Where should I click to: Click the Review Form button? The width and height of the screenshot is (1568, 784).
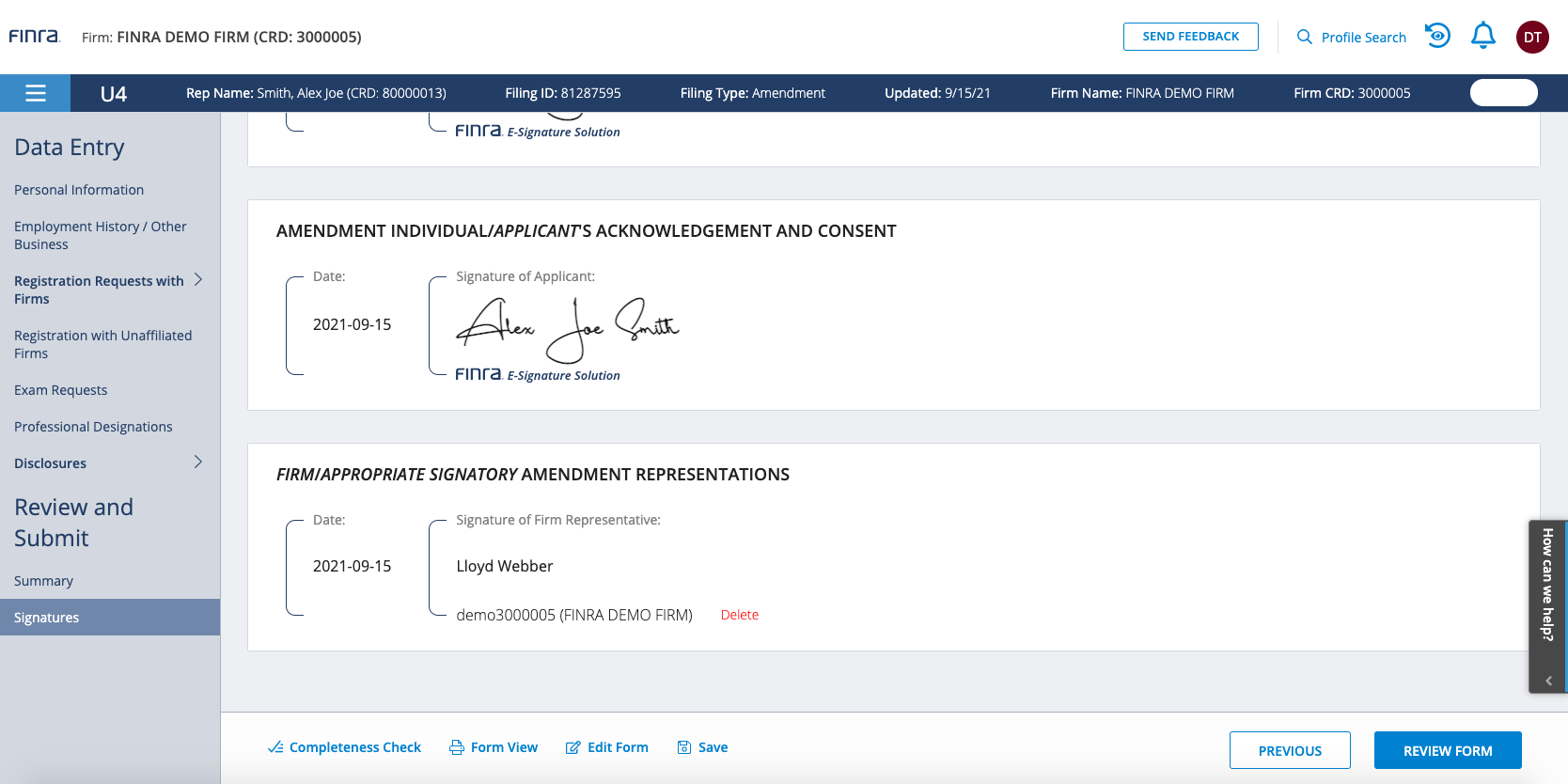1447,750
